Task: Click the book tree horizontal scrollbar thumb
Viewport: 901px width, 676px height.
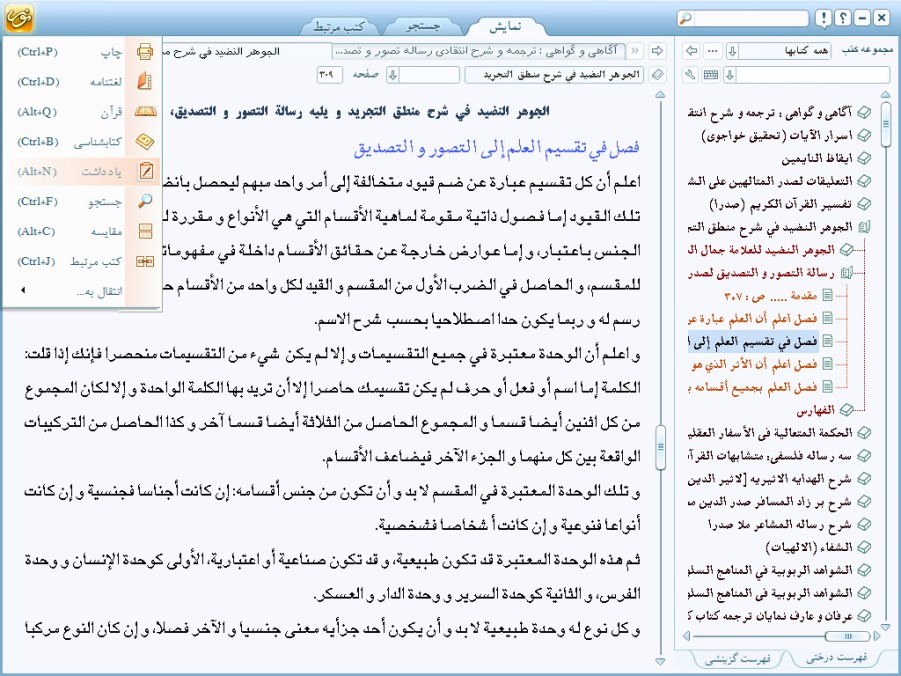Action: click(848, 636)
